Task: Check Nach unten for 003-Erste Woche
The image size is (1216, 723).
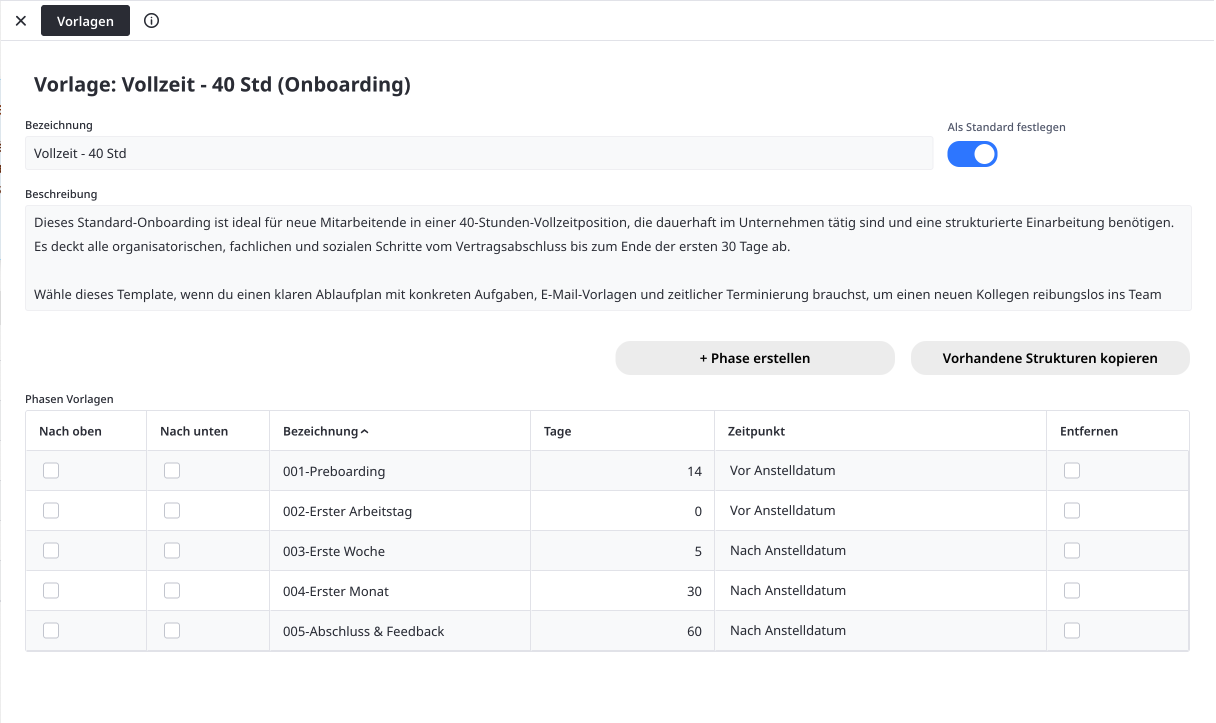Action: (172, 551)
